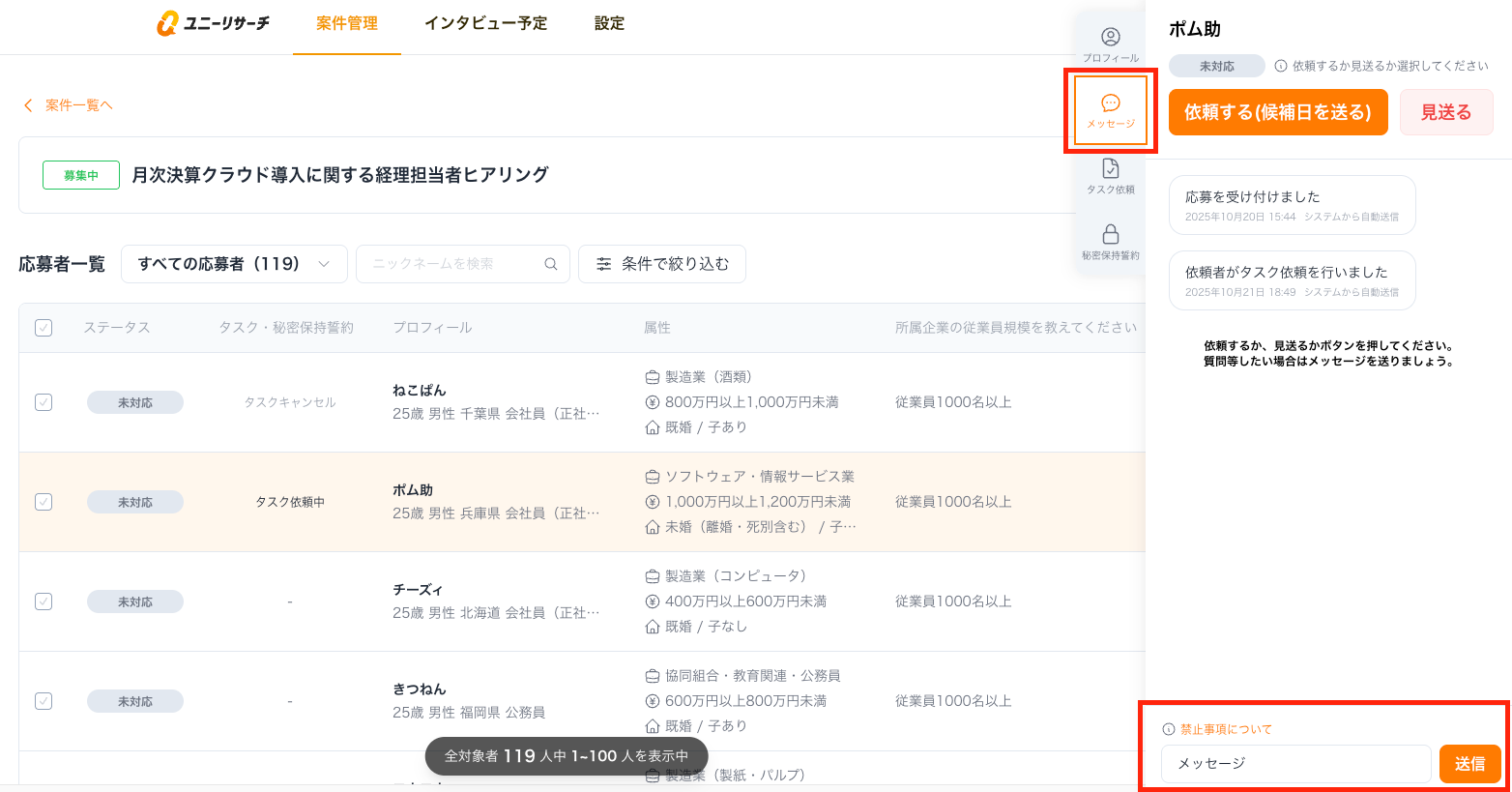1512x792 pixels.
Task: Click the back arrow to 案件一覧
Action: [28, 105]
